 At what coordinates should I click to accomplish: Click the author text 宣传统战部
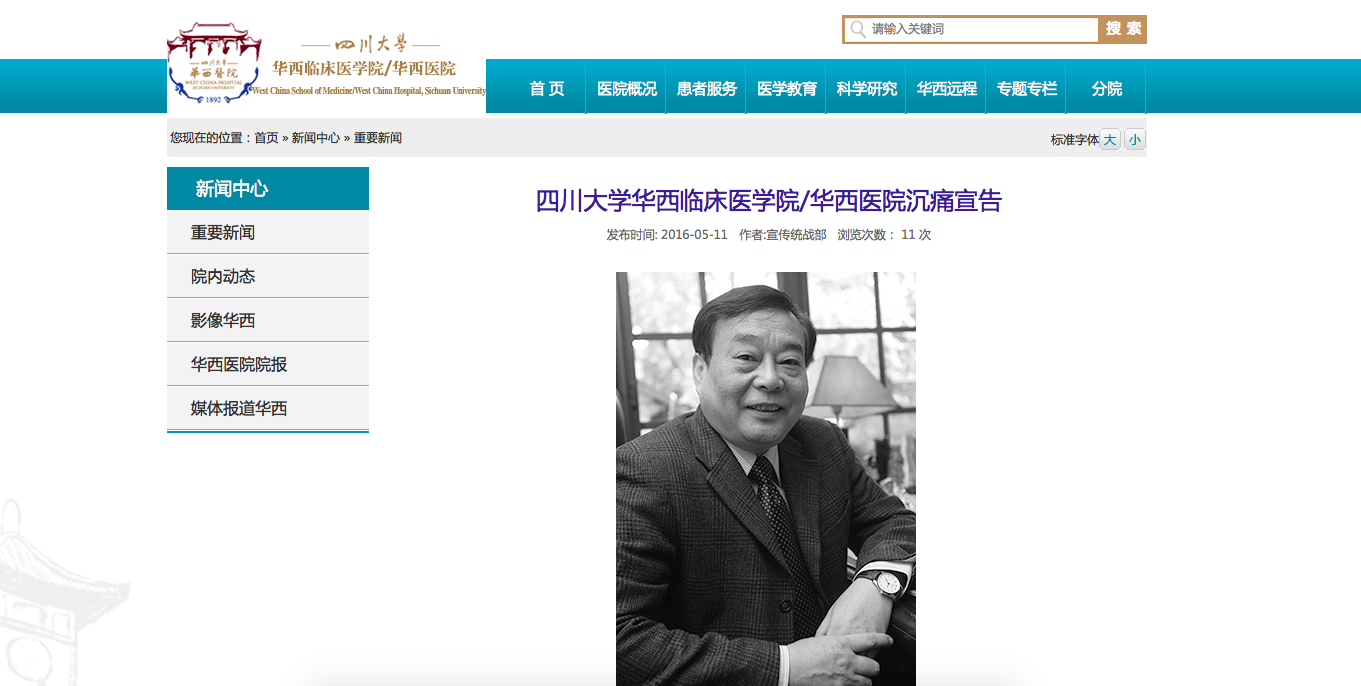pyautogui.click(x=796, y=235)
